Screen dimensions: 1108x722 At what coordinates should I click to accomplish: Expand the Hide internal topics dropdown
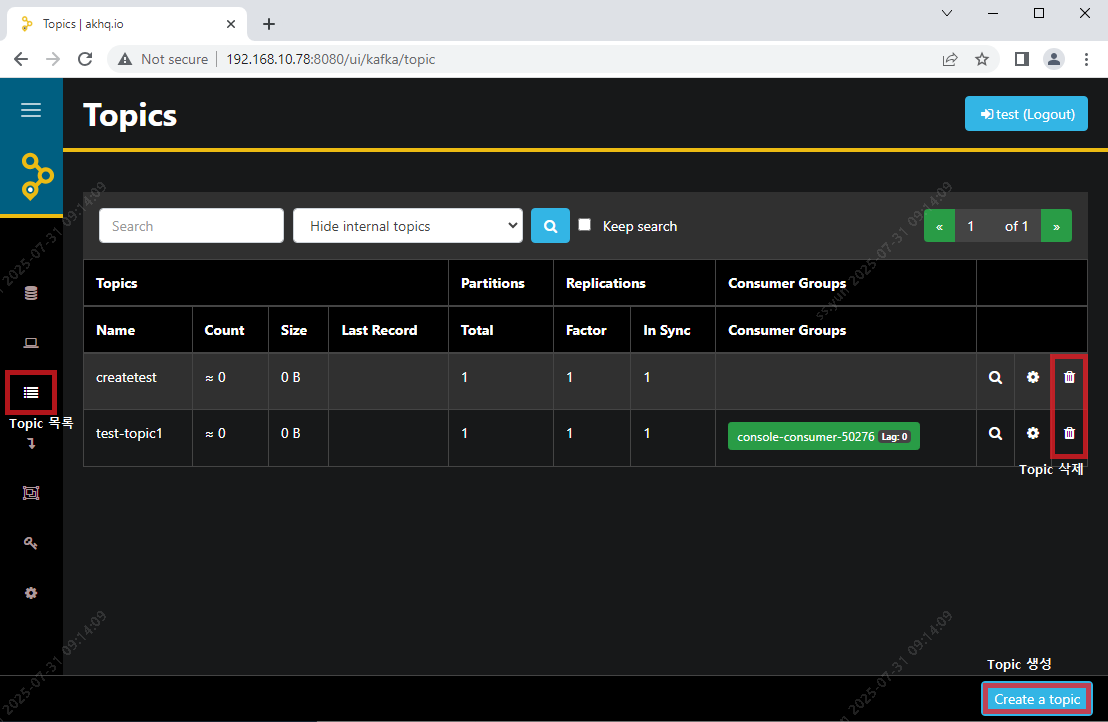(407, 226)
